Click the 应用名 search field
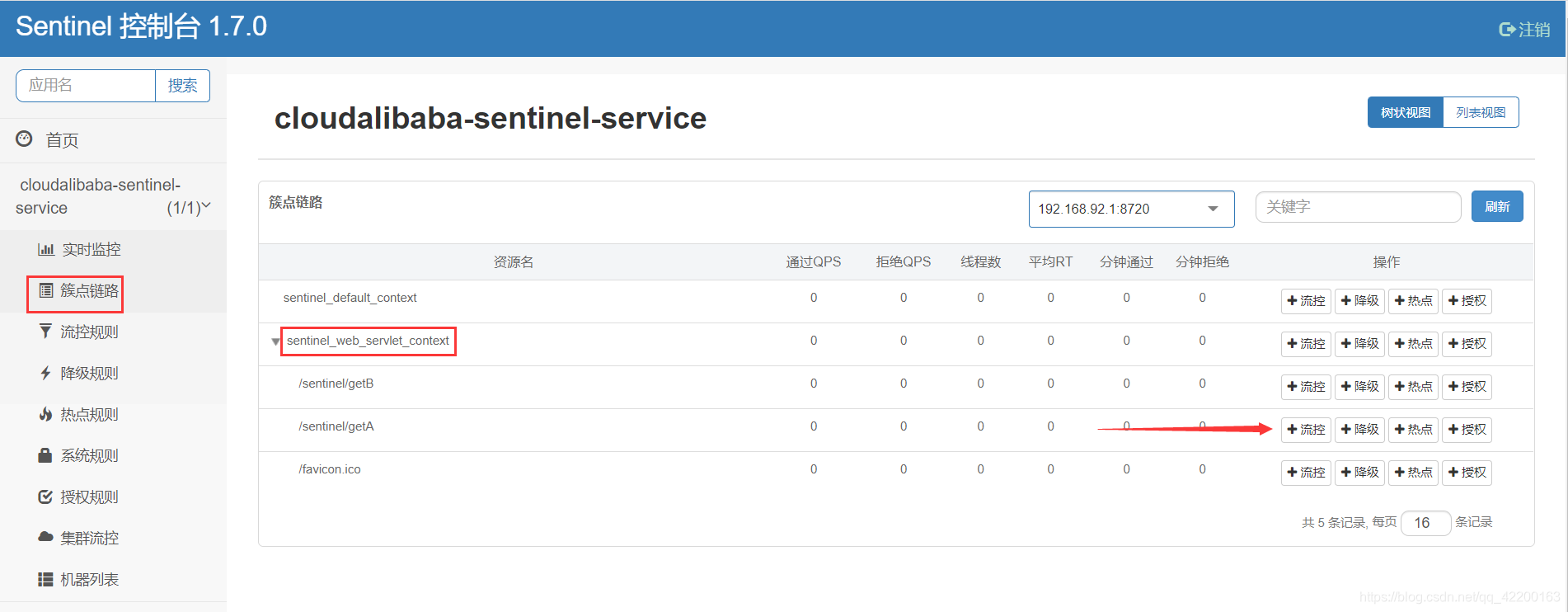 (x=86, y=86)
